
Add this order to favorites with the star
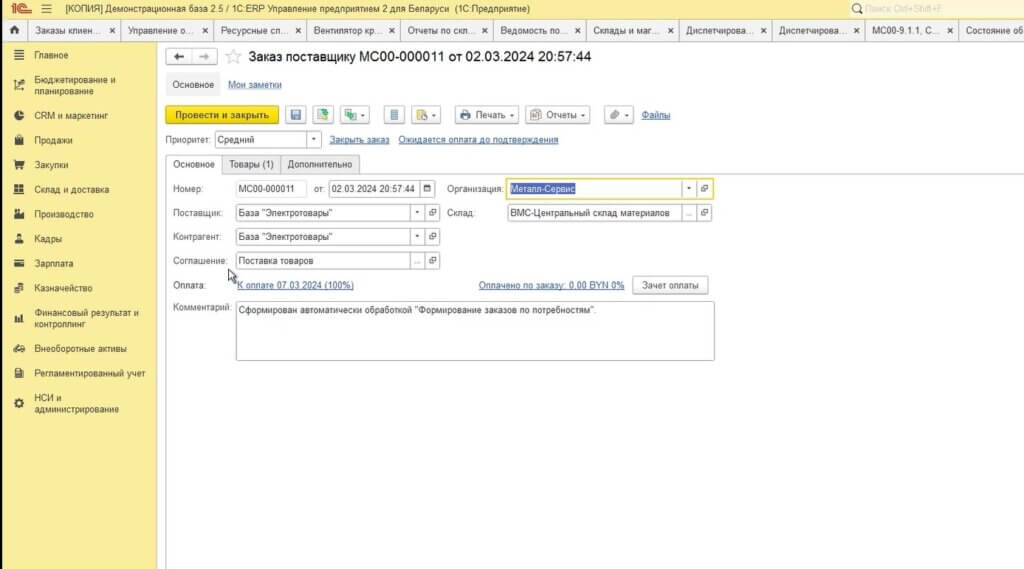tap(233, 57)
